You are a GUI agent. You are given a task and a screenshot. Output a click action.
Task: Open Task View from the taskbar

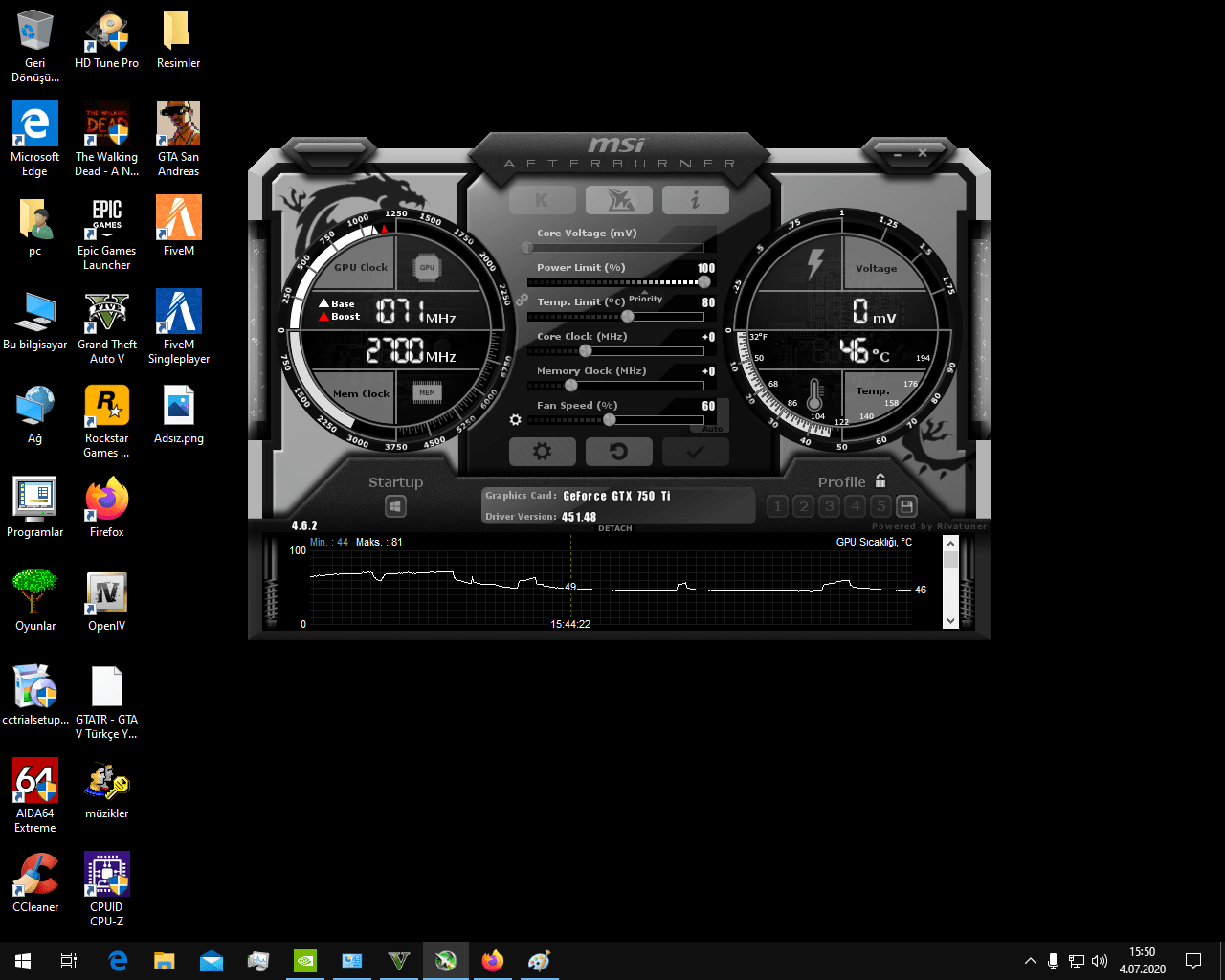[69, 961]
